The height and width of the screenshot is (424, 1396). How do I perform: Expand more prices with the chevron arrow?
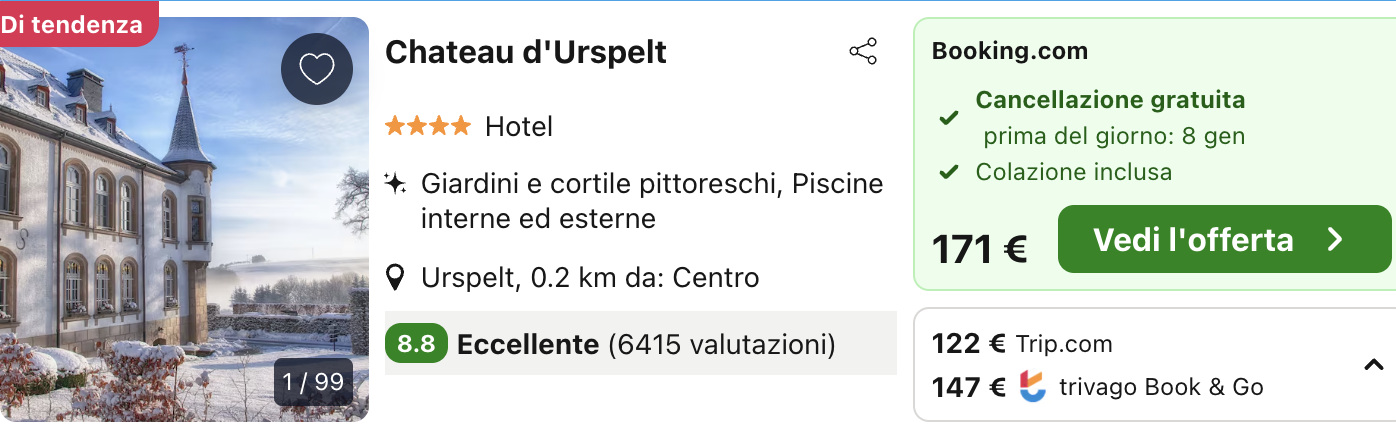1374,366
